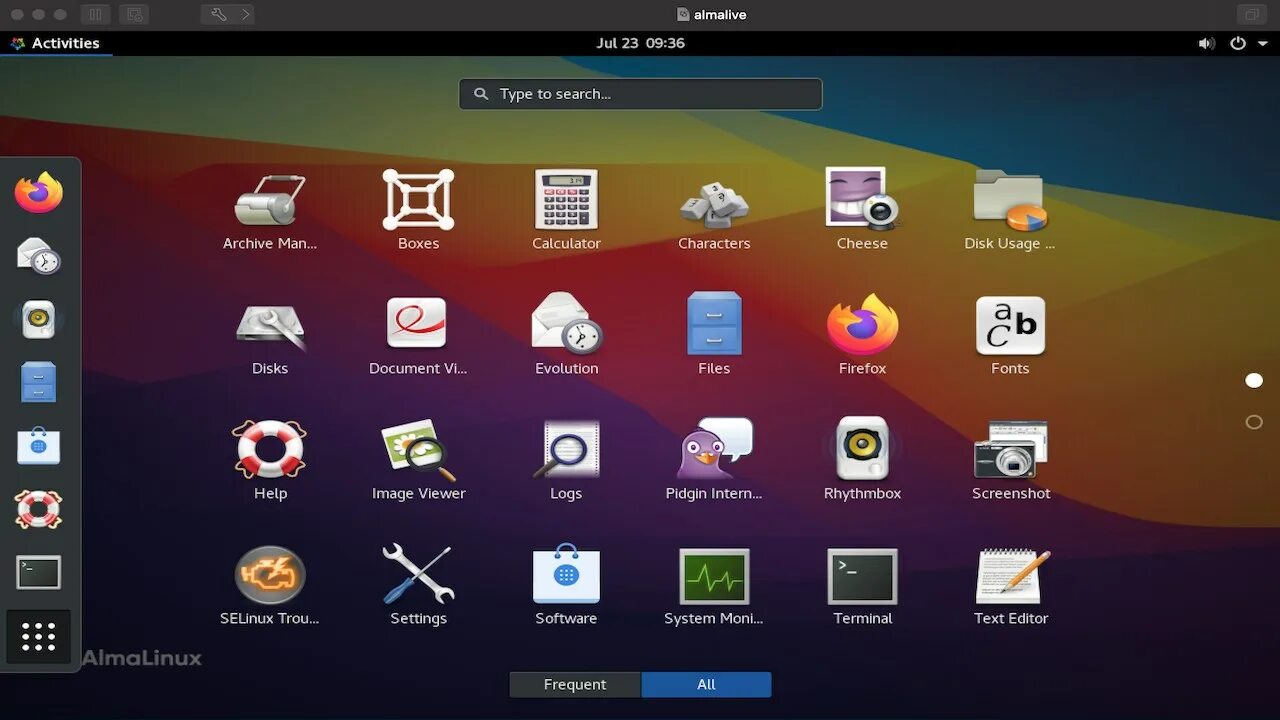1280x720 pixels.
Task: Click the Files cabinet icon in the dock
Action: coord(39,382)
